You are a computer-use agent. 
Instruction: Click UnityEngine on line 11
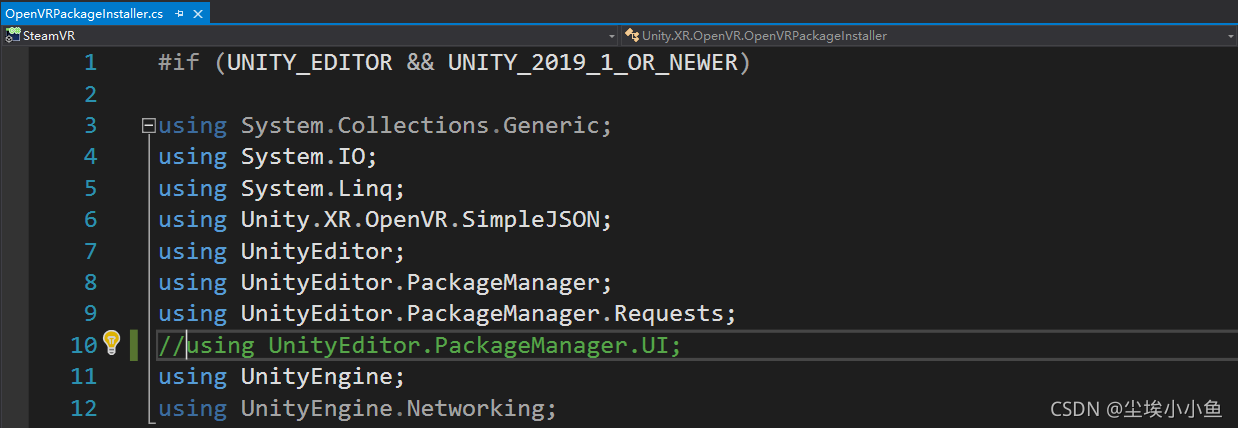click(x=317, y=377)
